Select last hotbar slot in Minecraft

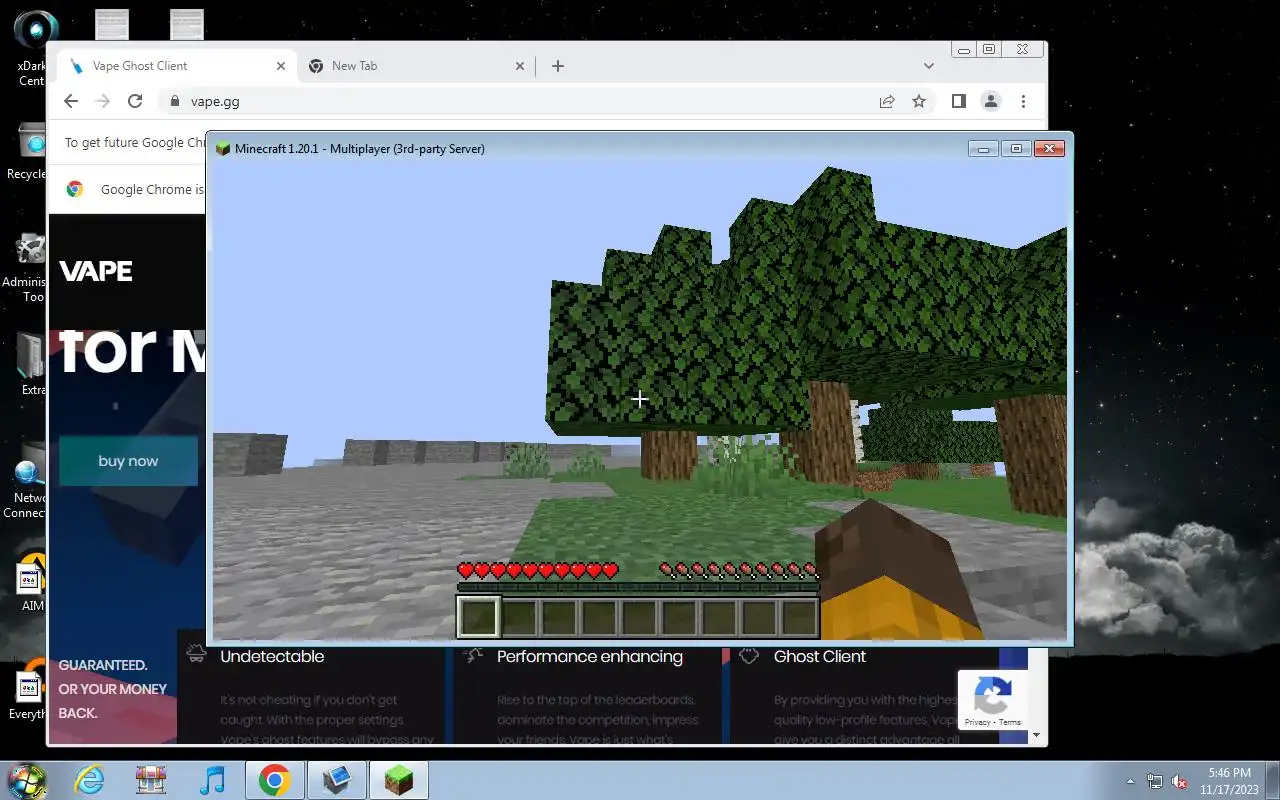click(799, 617)
